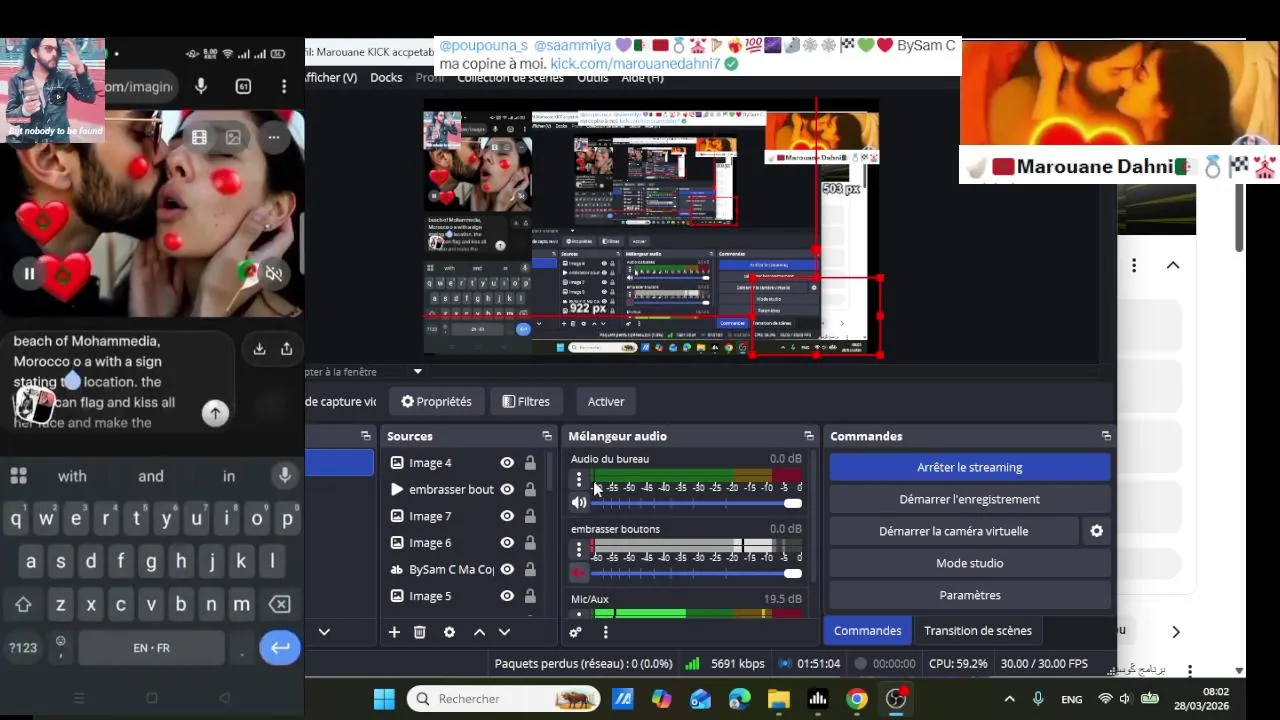Image resolution: width=1280 pixels, height=720 pixels.
Task: Show hidden system tray icons
Action: (x=1009, y=699)
